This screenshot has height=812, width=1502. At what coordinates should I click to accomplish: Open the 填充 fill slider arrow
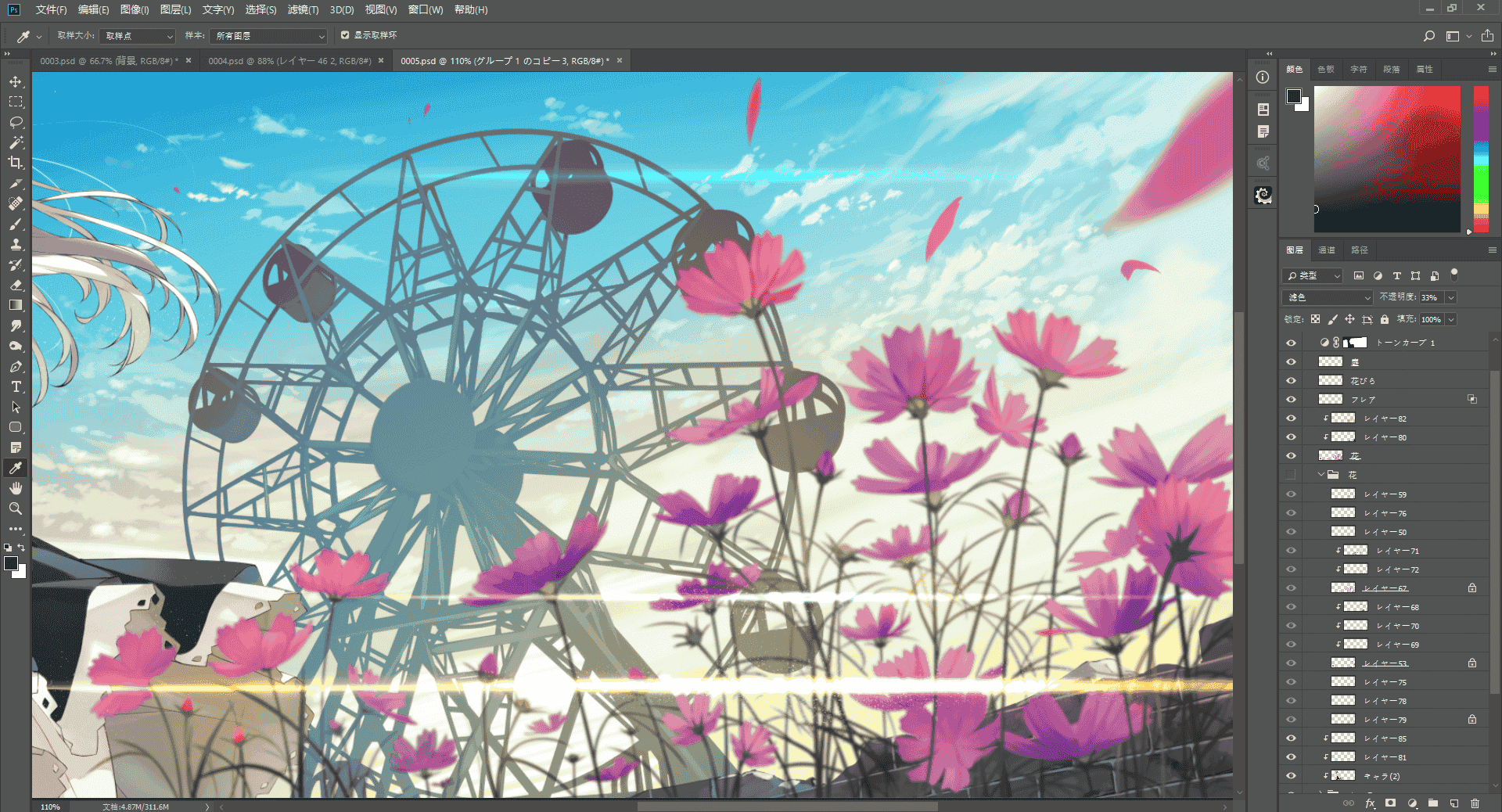1451,320
